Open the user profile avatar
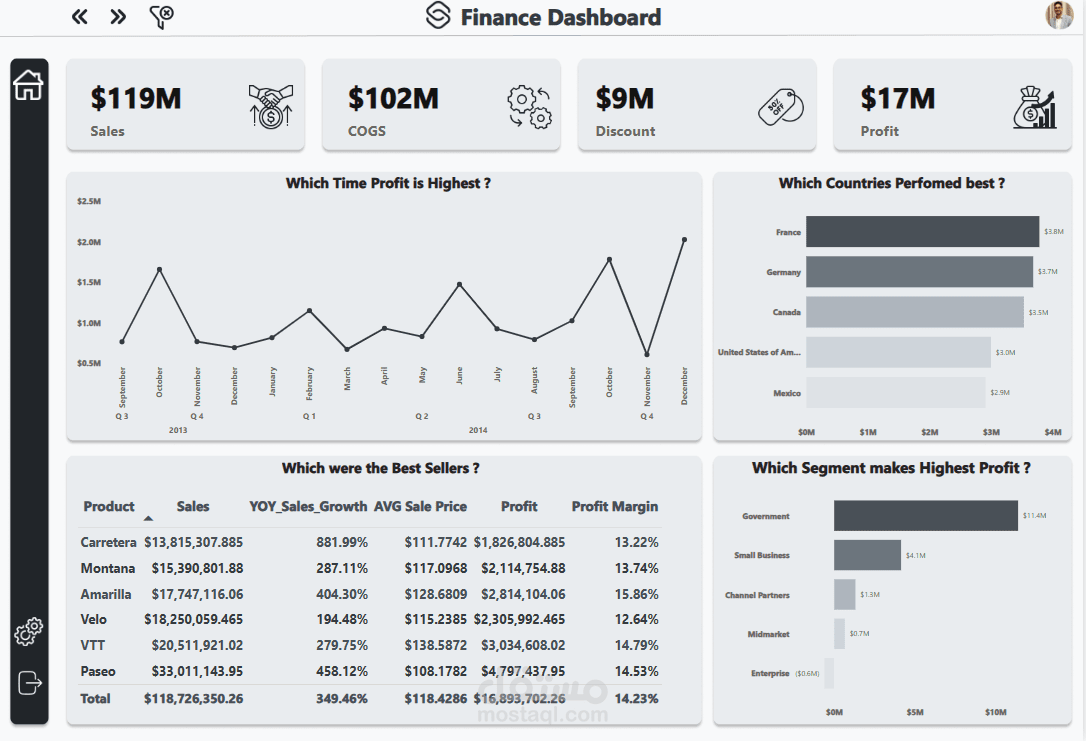The height and width of the screenshot is (741, 1086). point(1062,16)
